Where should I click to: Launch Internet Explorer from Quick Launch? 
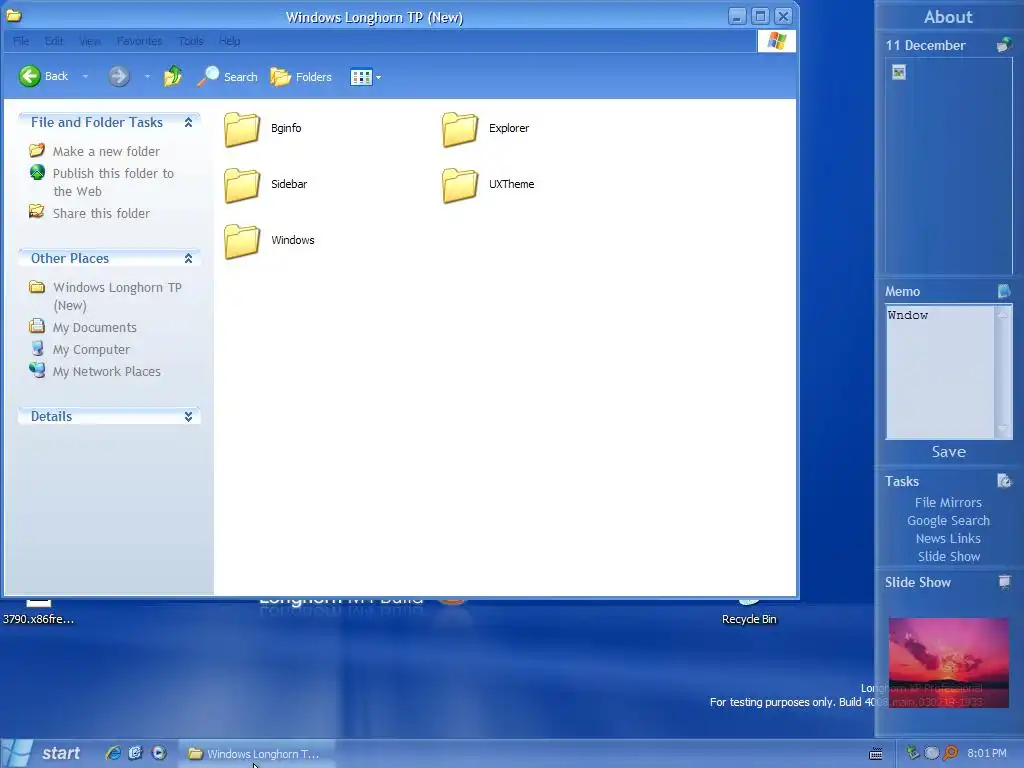(113, 753)
